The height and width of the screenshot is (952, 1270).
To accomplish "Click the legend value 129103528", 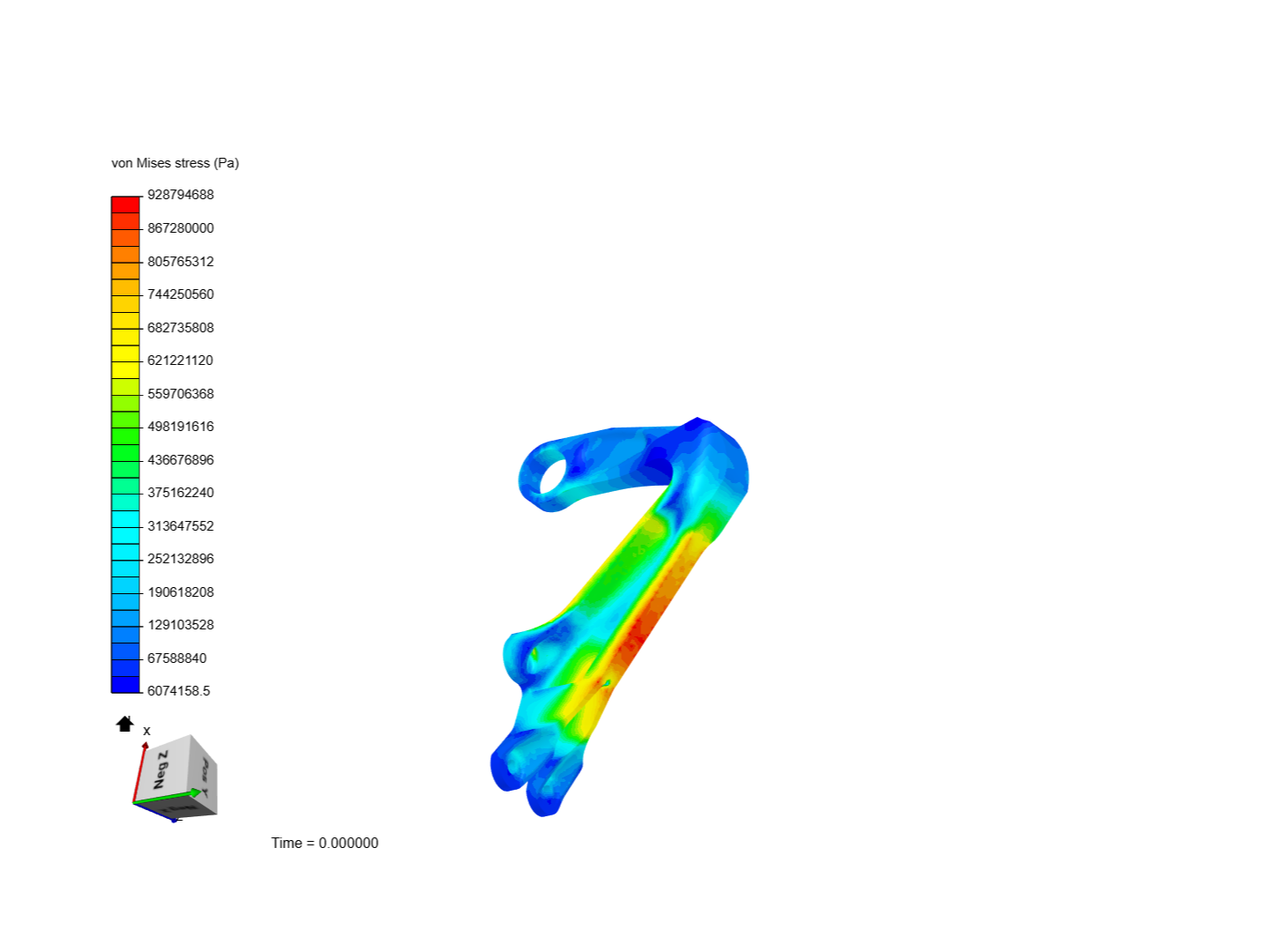I will click(x=181, y=625).
